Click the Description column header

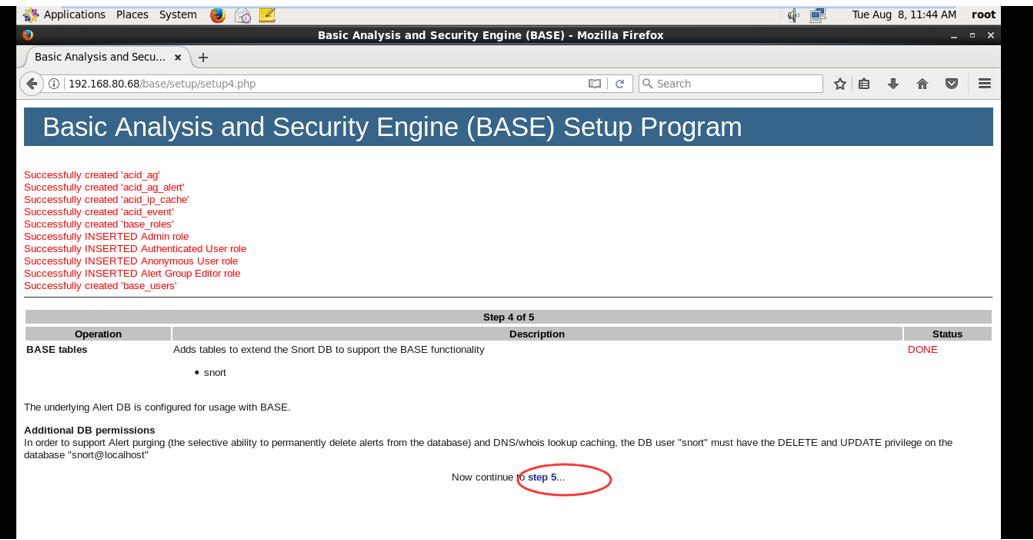pos(537,334)
